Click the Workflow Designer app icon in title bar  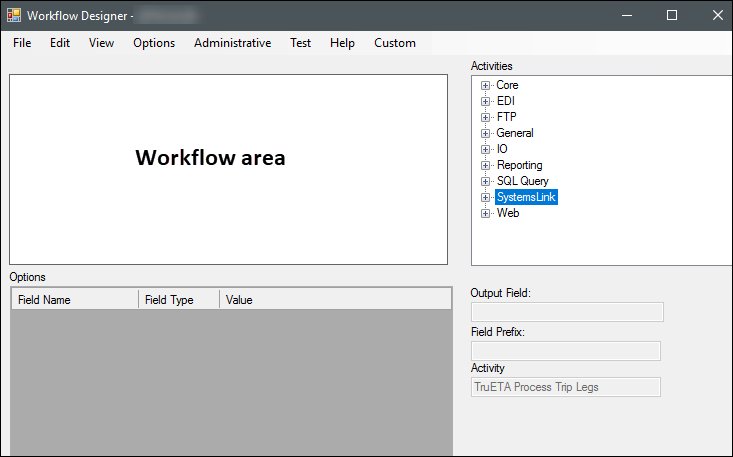click(x=14, y=15)
